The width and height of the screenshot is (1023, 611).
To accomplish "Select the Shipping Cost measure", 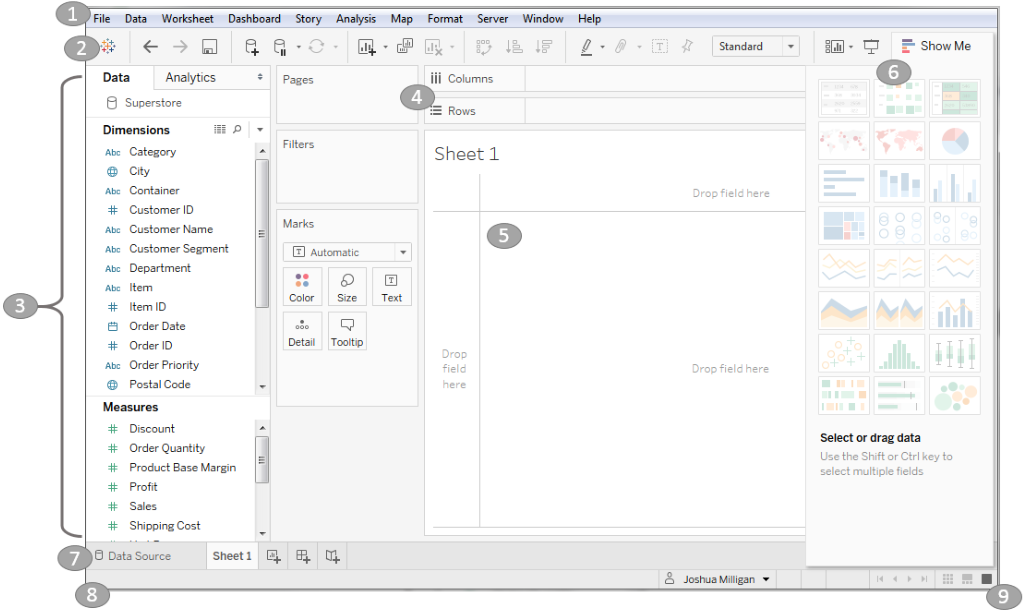I will 164,526.
